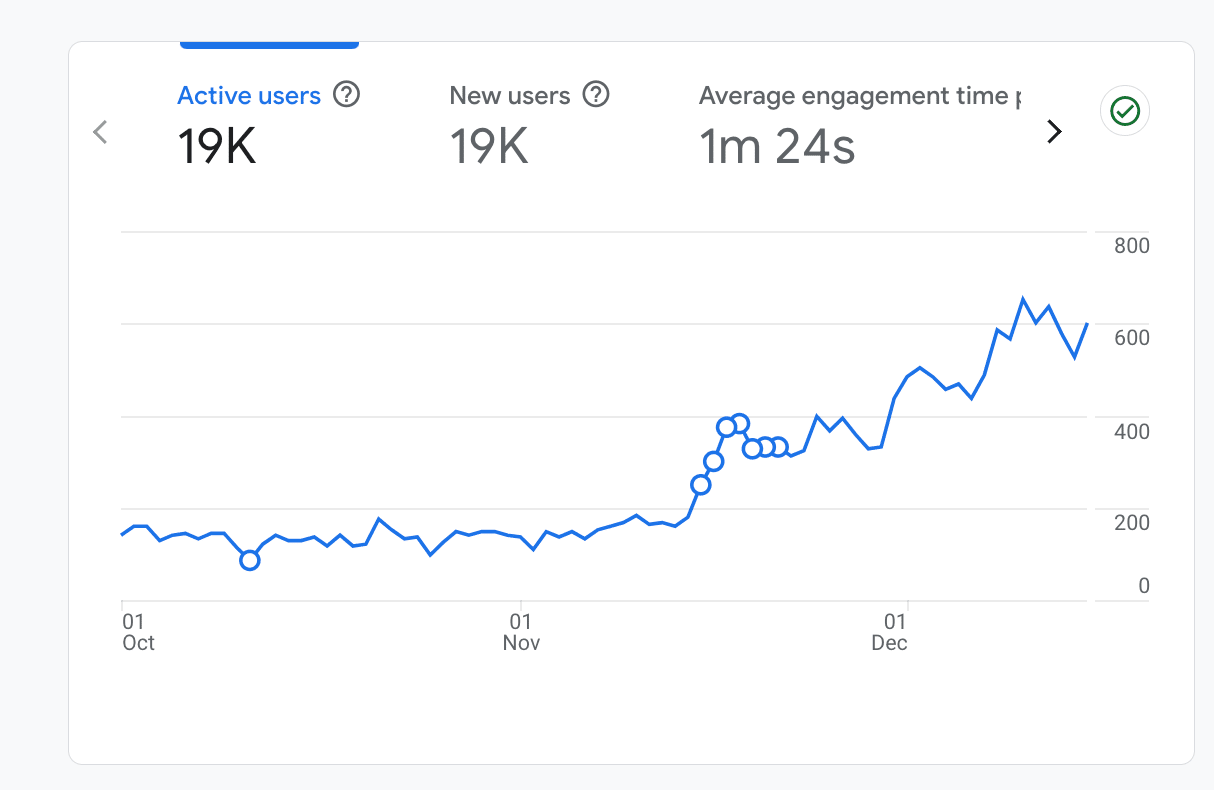The width and height of the screenshot is (1214, 790).
Task: Click the 01 Nov date axis label
Action: [521, 632]
